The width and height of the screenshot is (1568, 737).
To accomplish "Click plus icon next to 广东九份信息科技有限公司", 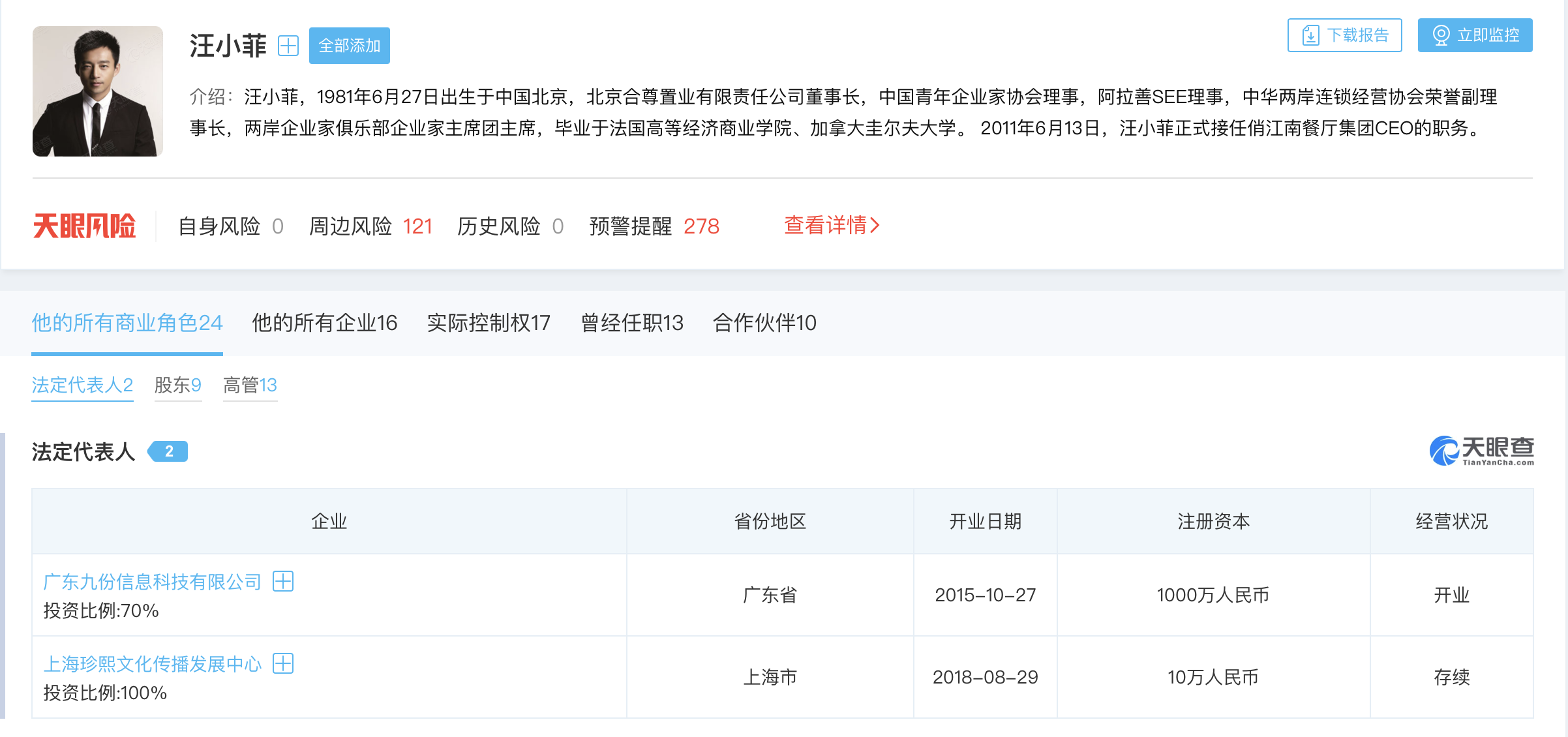I will point(283,581).
